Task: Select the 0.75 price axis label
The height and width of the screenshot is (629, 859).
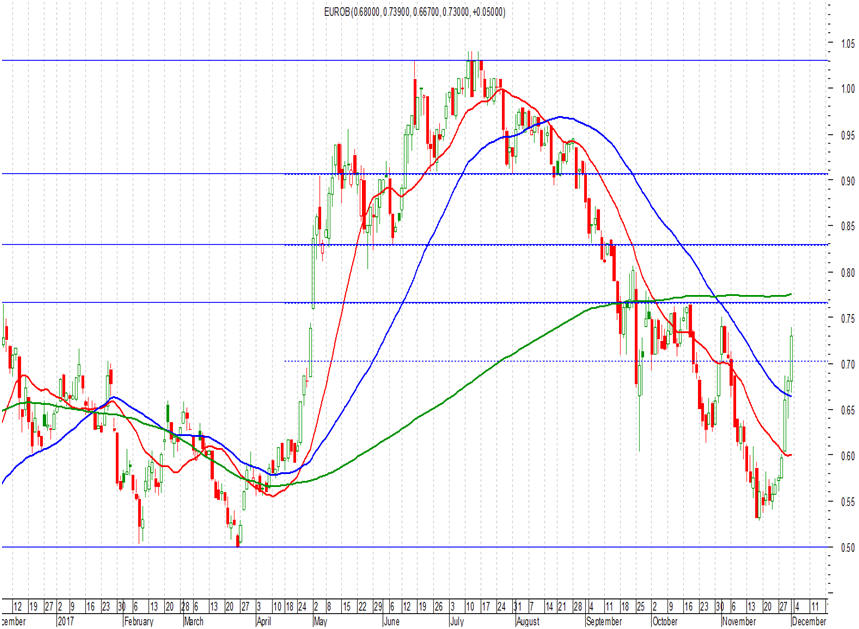Action: tap(847, 318)
